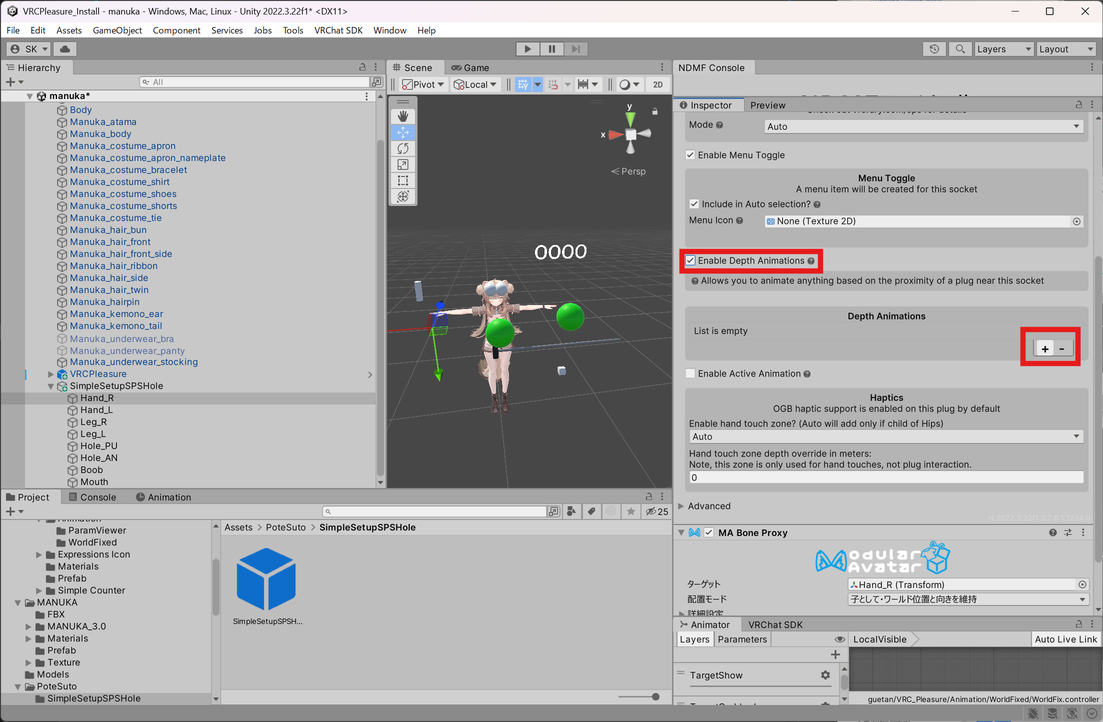
Task: Click the X axis cone on Scene gizmo
Action: [x=616, y=134]
